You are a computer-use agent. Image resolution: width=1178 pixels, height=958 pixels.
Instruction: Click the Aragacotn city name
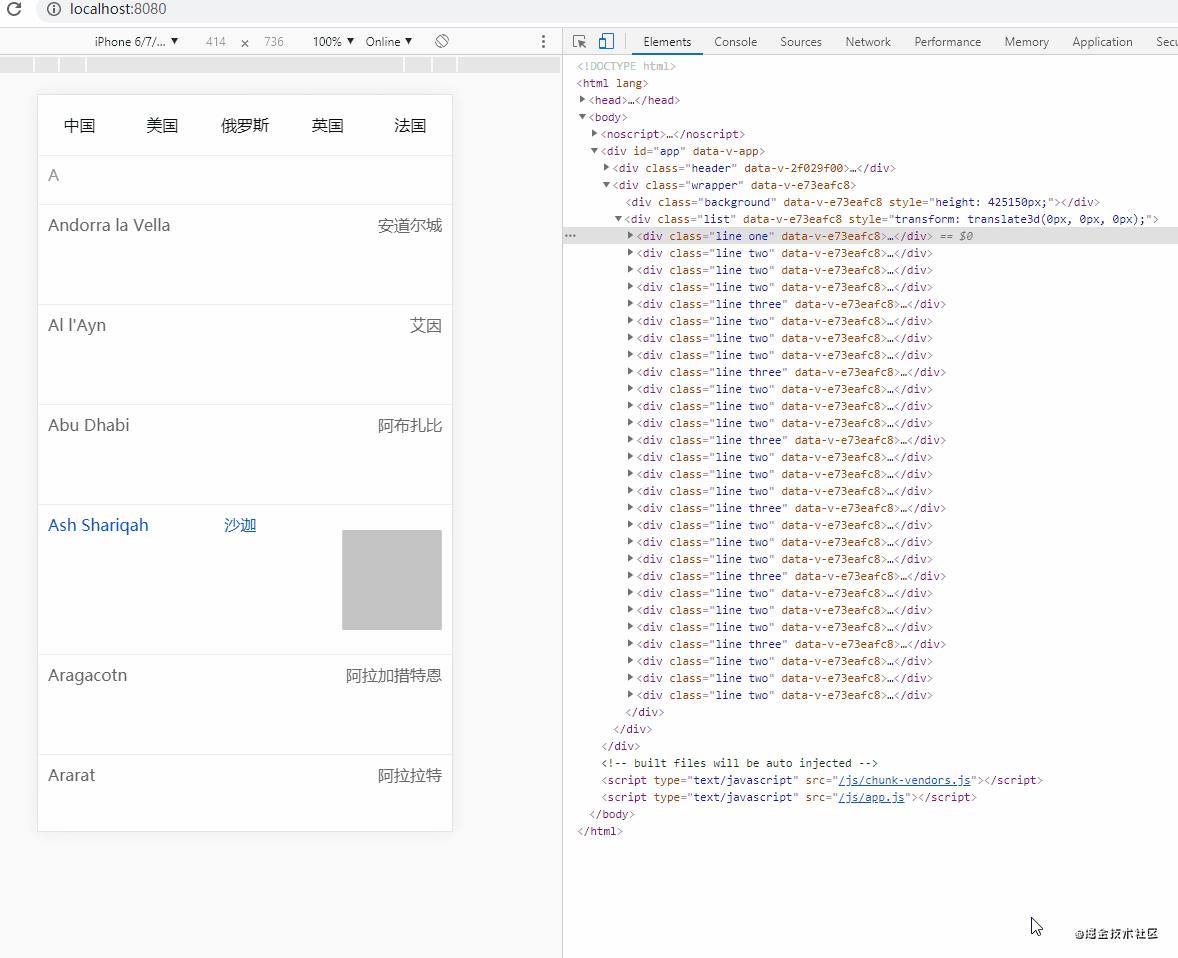coord(87,675)
